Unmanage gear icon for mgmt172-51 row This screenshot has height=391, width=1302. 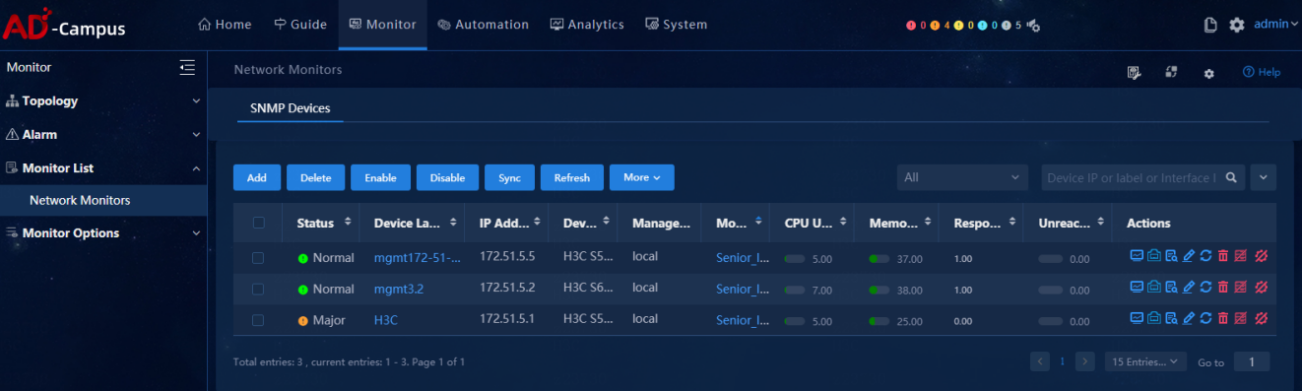click(x=1260, y=257)
